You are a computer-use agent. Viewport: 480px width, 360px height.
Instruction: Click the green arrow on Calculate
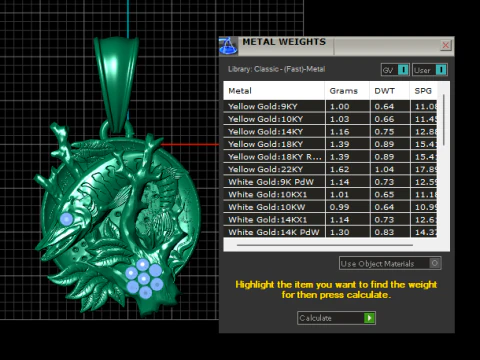tap(369, 318)
